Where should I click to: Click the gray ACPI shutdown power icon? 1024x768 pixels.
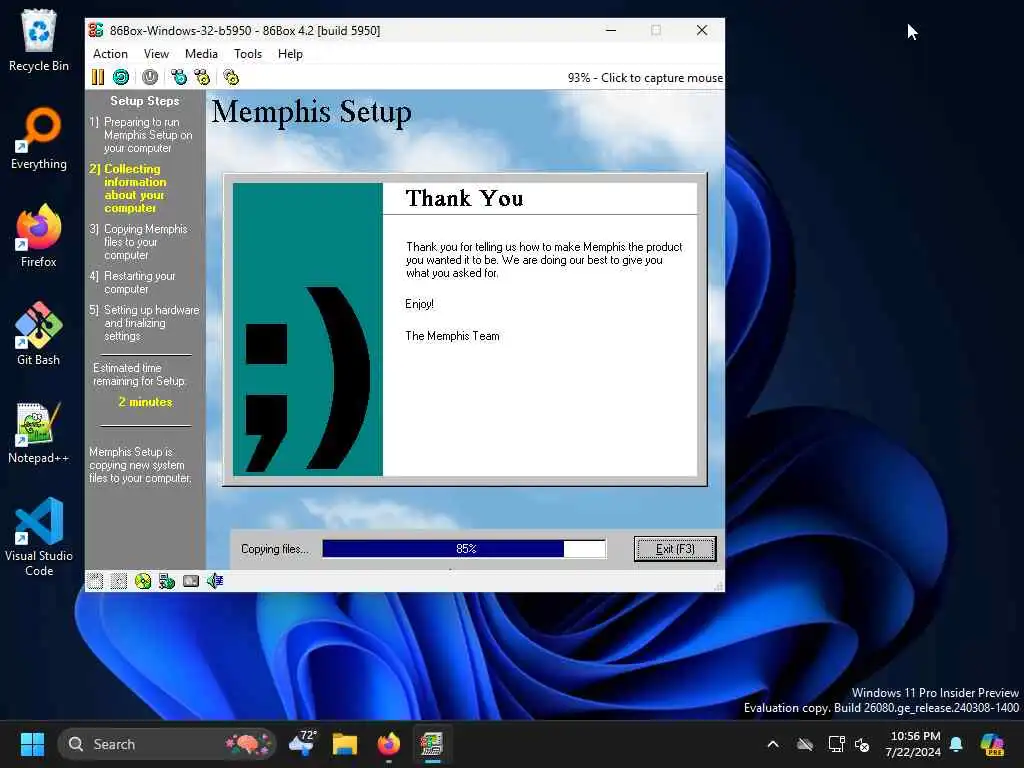[x=150, y=77]
